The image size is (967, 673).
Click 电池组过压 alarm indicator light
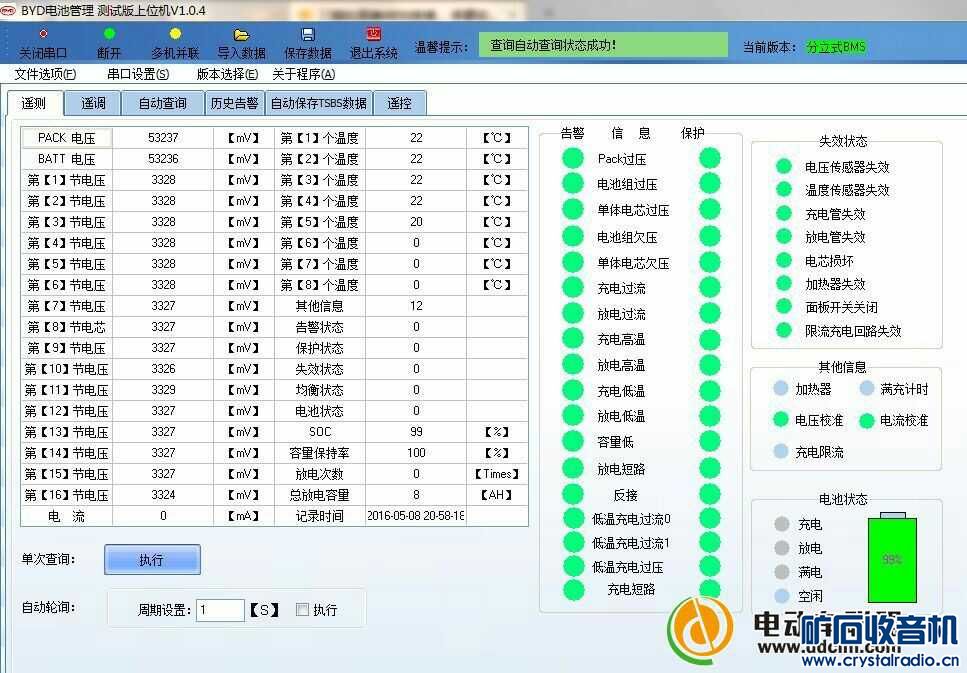[x=573, y=184]
